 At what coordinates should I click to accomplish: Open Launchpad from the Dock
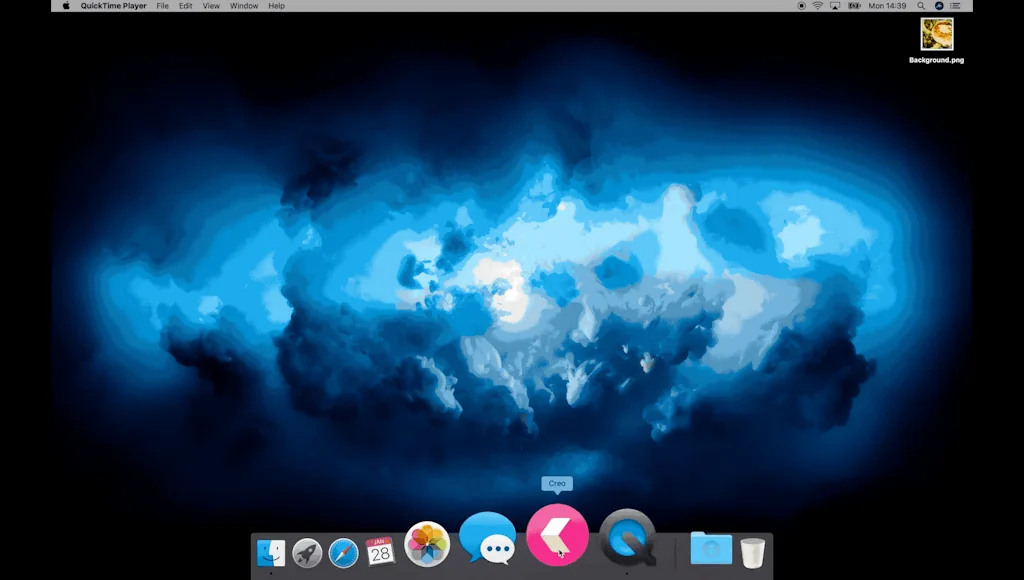point(305,550)
